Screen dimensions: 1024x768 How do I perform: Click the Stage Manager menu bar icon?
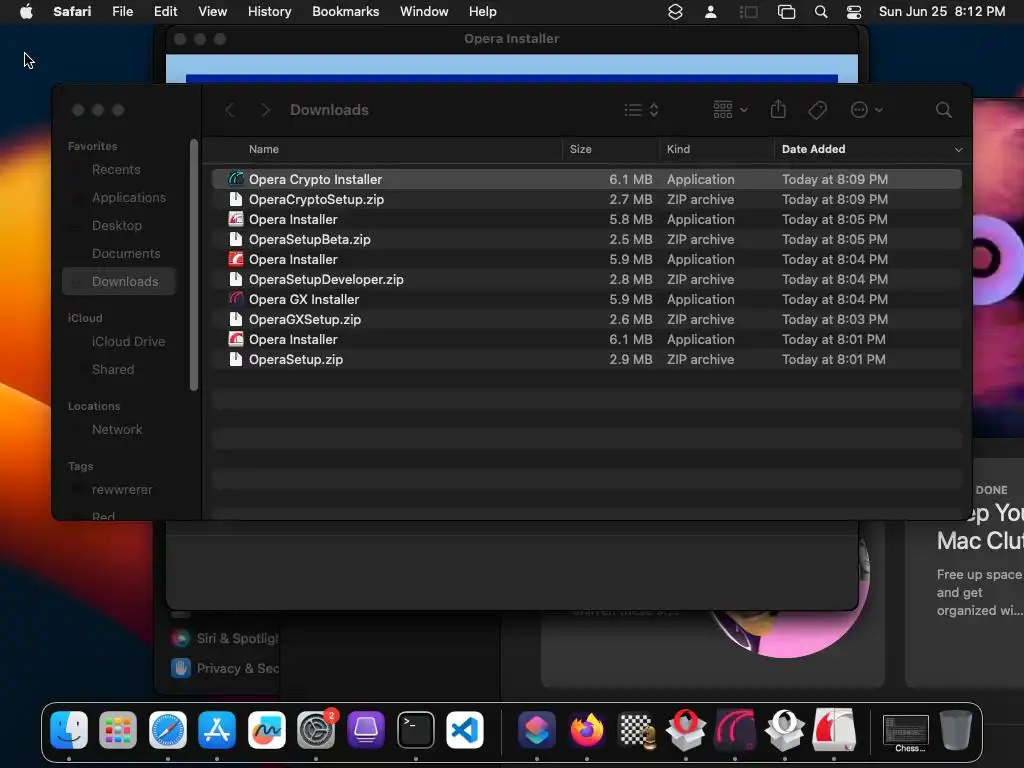(x=748, y=12)
